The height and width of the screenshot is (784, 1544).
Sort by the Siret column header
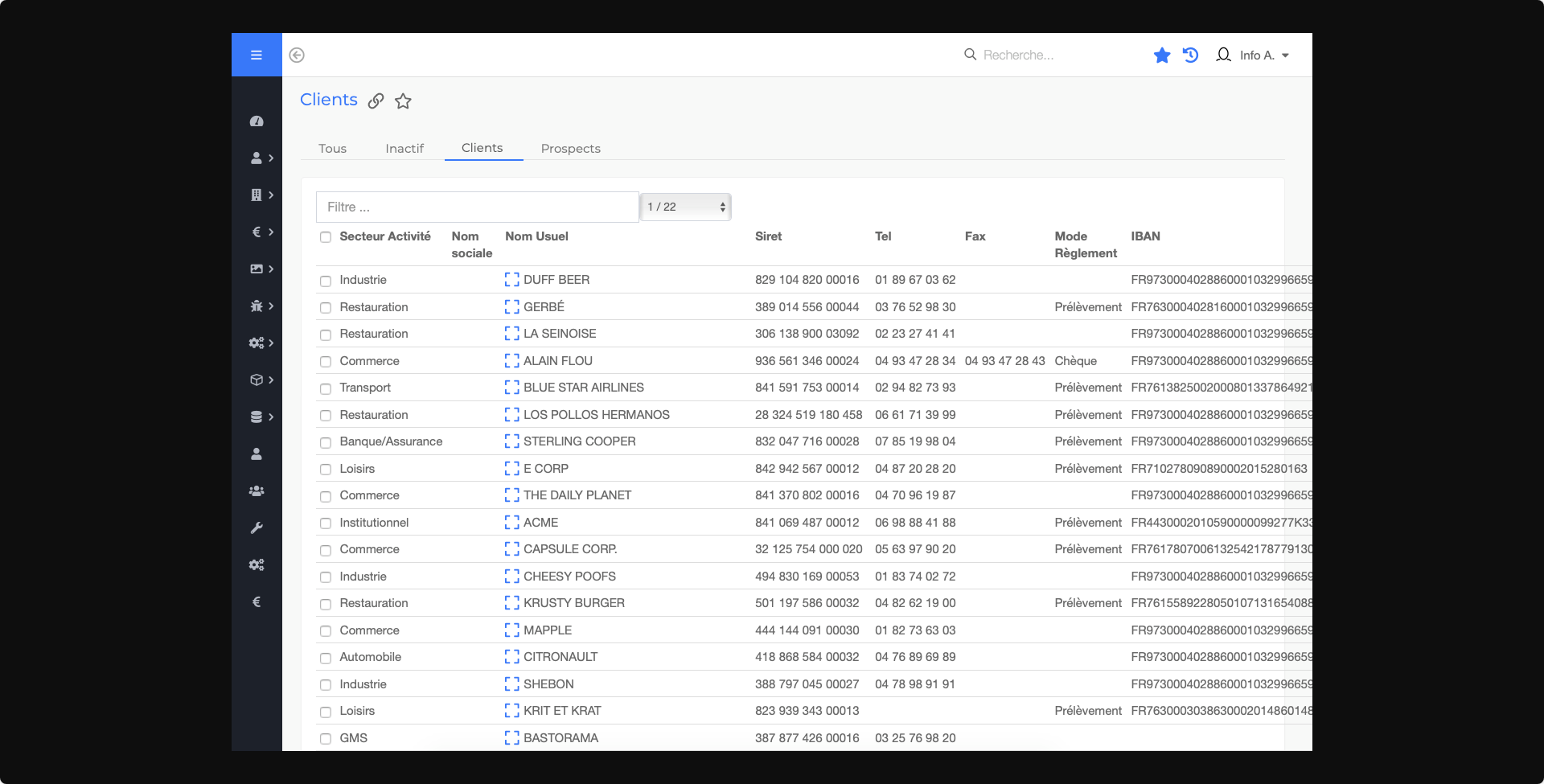[768, 236]
